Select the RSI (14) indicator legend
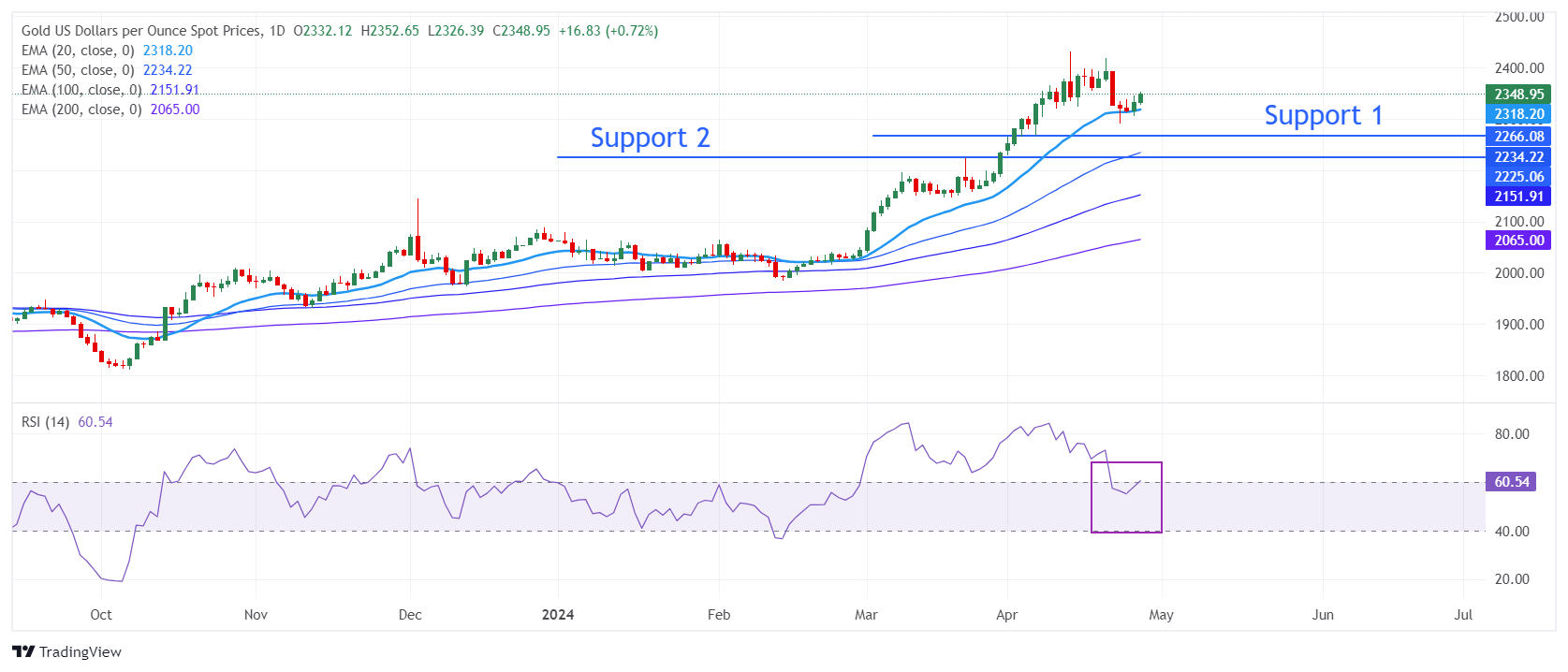The image size is (1568, 672). pos(46,422)
